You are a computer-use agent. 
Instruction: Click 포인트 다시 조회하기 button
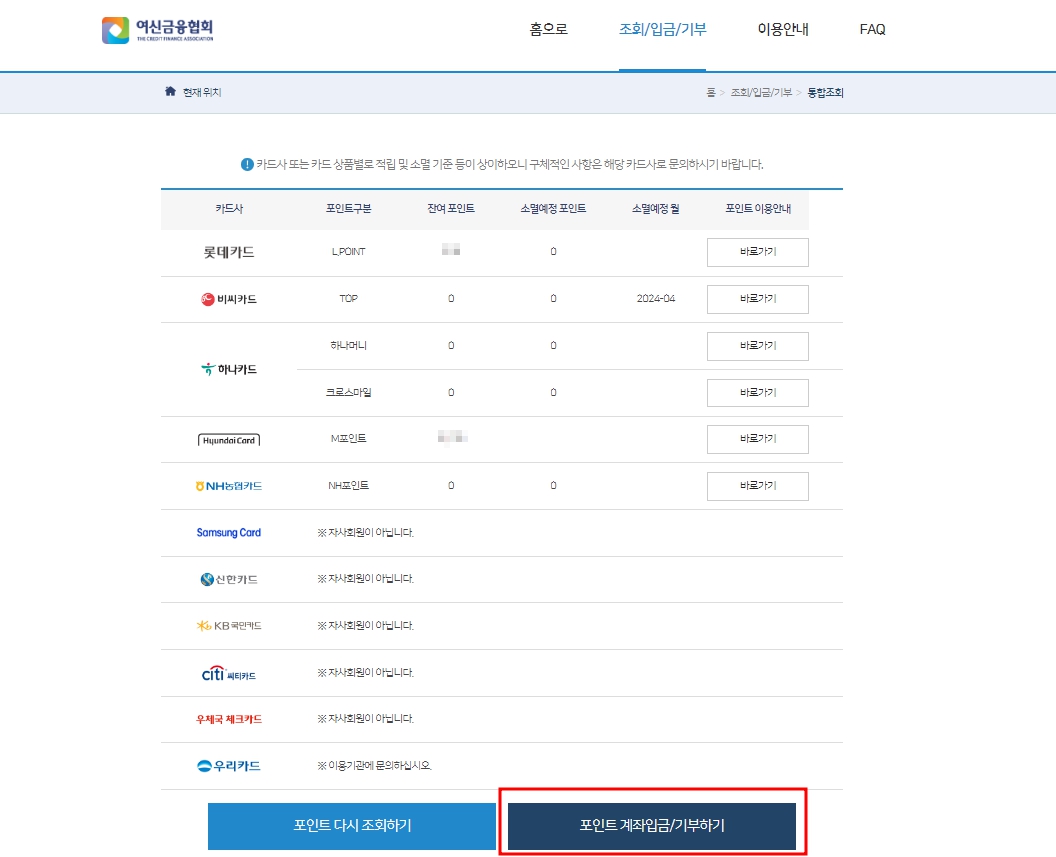pos(352,826)
